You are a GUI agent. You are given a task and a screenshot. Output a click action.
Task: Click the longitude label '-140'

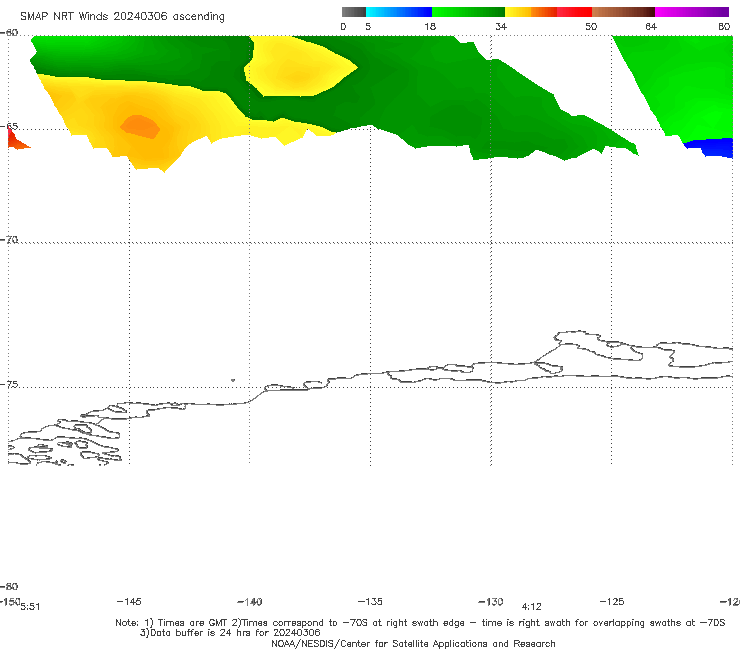(x=250, y=601)
